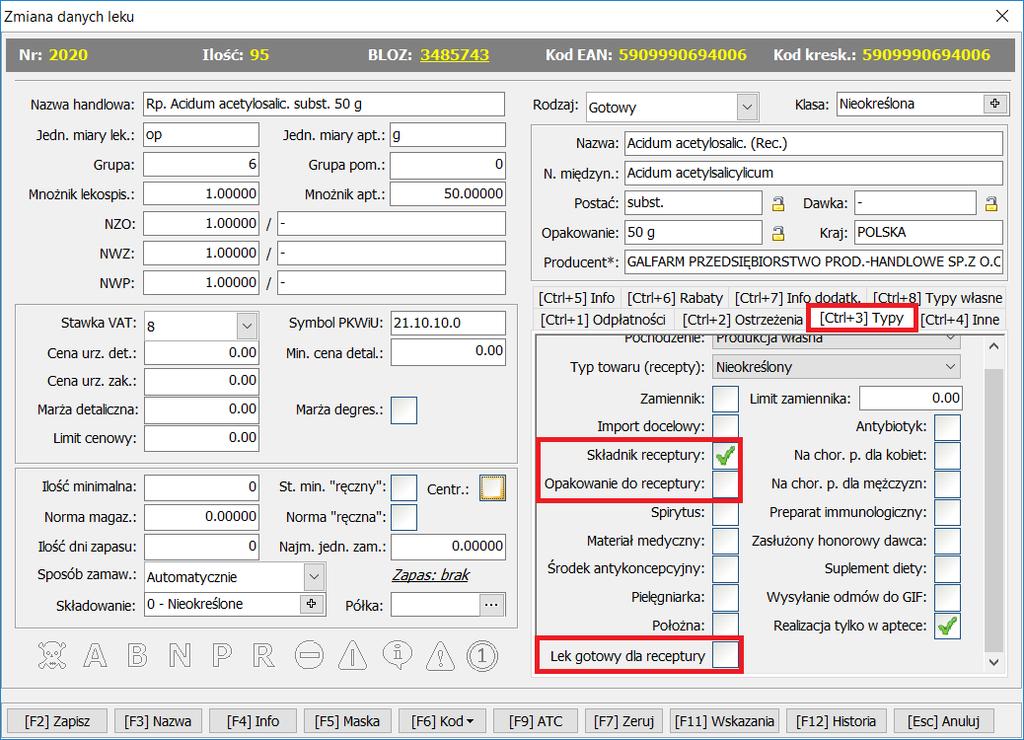
Task: Cancel with the Esc Anuluj button
Action: 943,721
